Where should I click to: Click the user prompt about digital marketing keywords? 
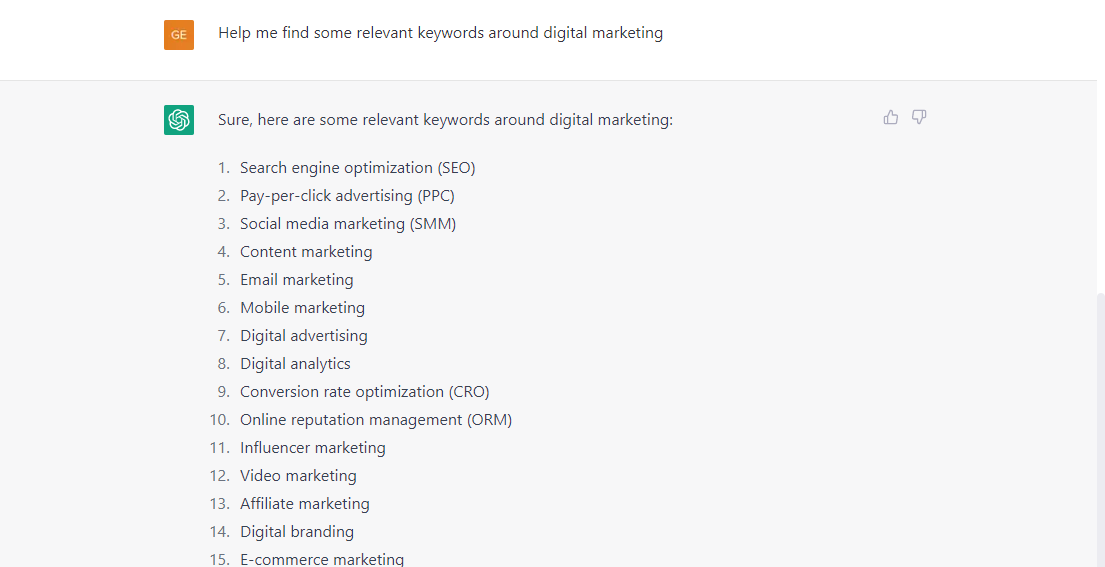(440, 33)
